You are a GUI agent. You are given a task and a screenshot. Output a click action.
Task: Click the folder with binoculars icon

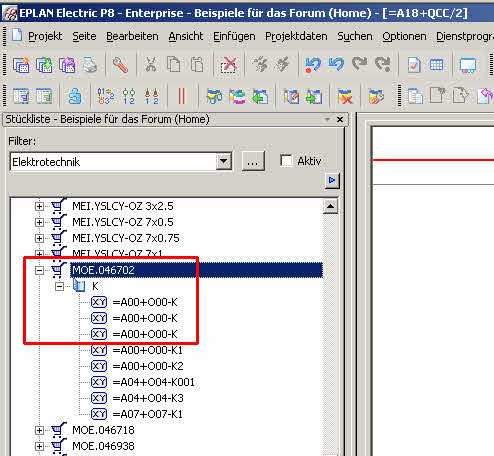click(214, 96)
